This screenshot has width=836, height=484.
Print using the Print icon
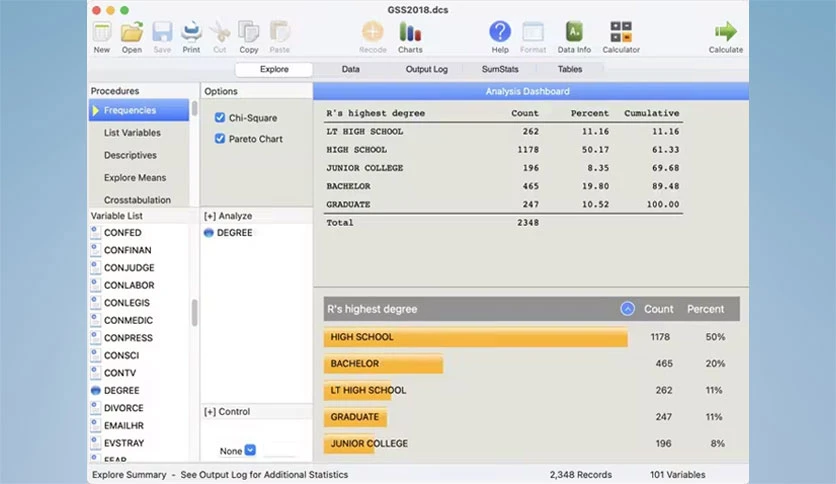(191, 33)
